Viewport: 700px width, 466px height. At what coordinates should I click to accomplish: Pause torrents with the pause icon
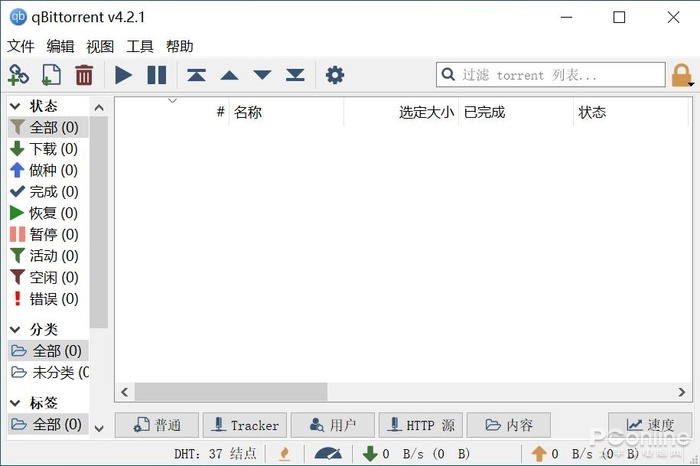157,75
